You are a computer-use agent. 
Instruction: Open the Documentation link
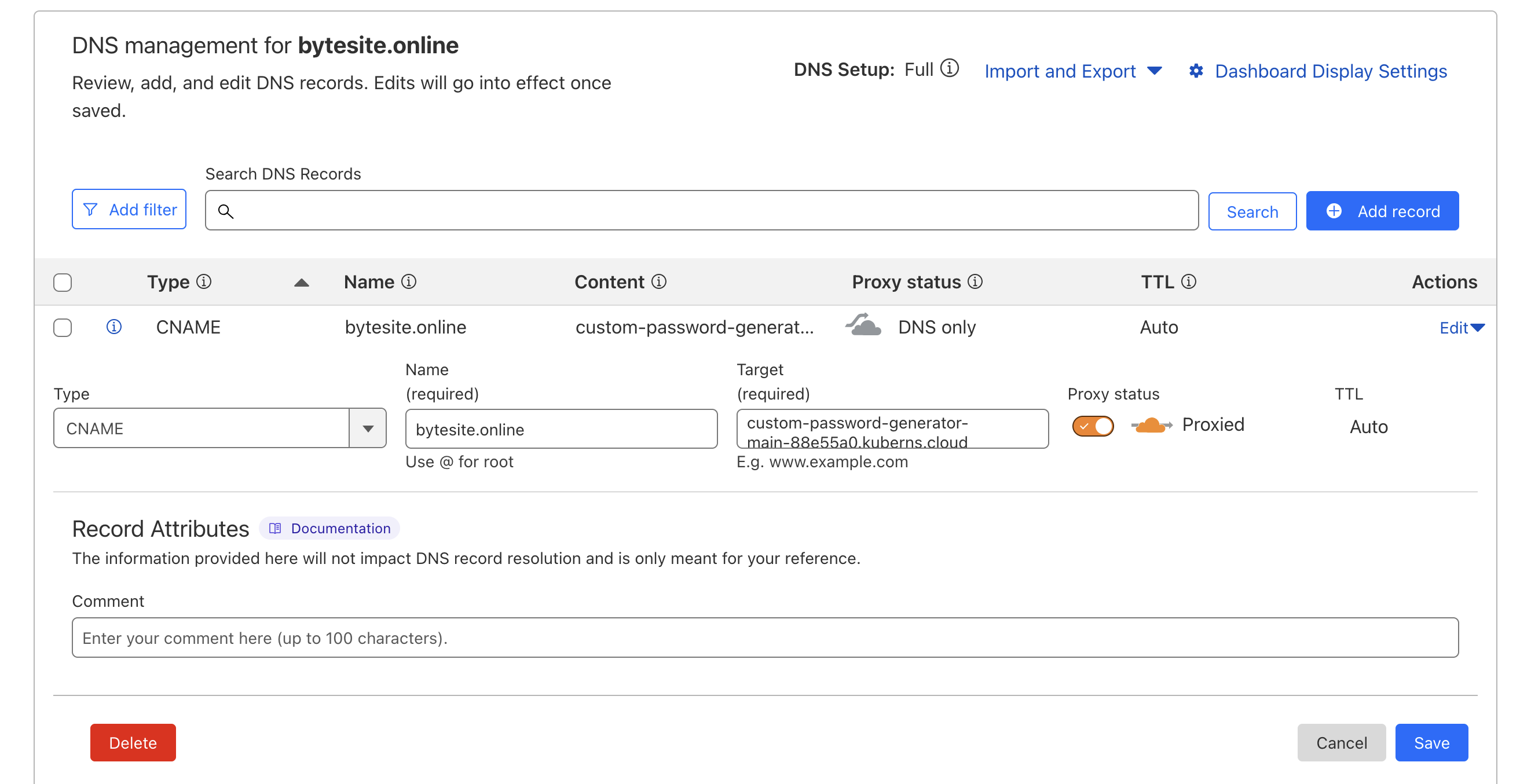point(329,528)
